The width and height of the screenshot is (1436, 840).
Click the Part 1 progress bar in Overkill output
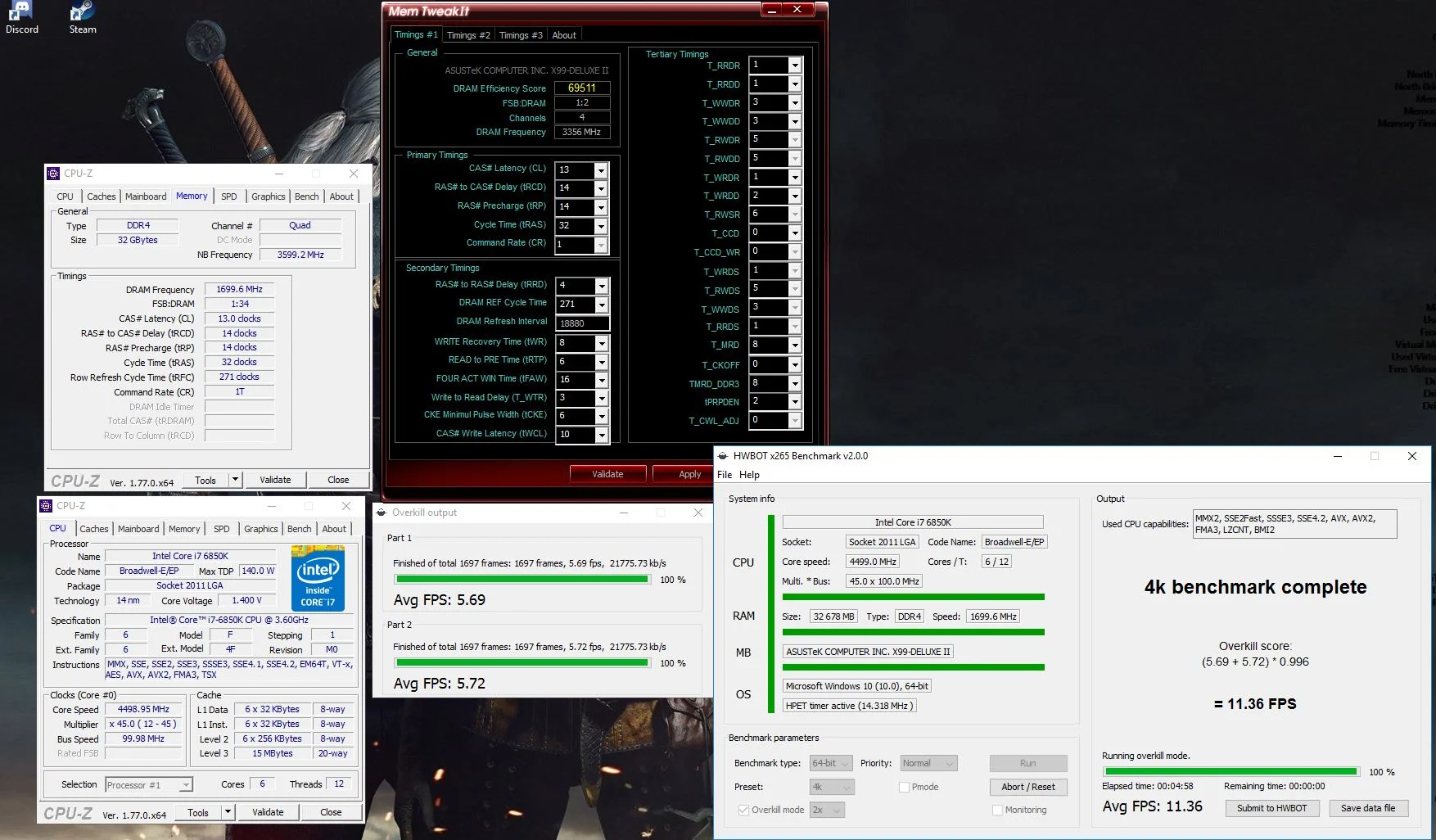(x=521, y=580)
